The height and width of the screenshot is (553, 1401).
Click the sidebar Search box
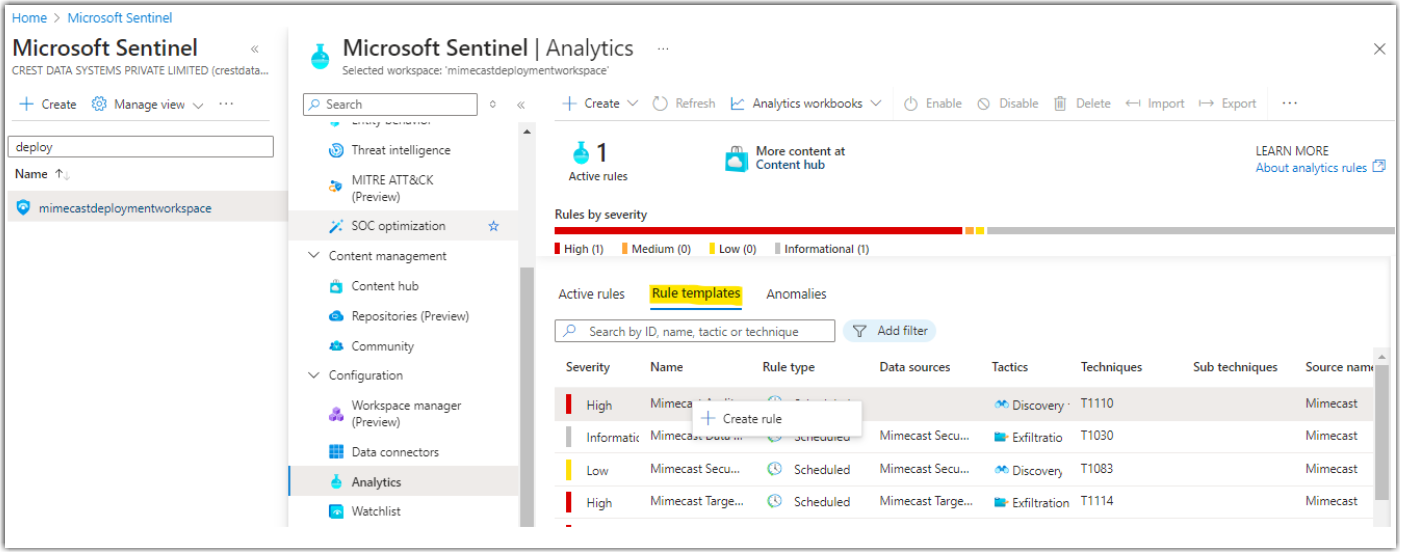[390, 104]
